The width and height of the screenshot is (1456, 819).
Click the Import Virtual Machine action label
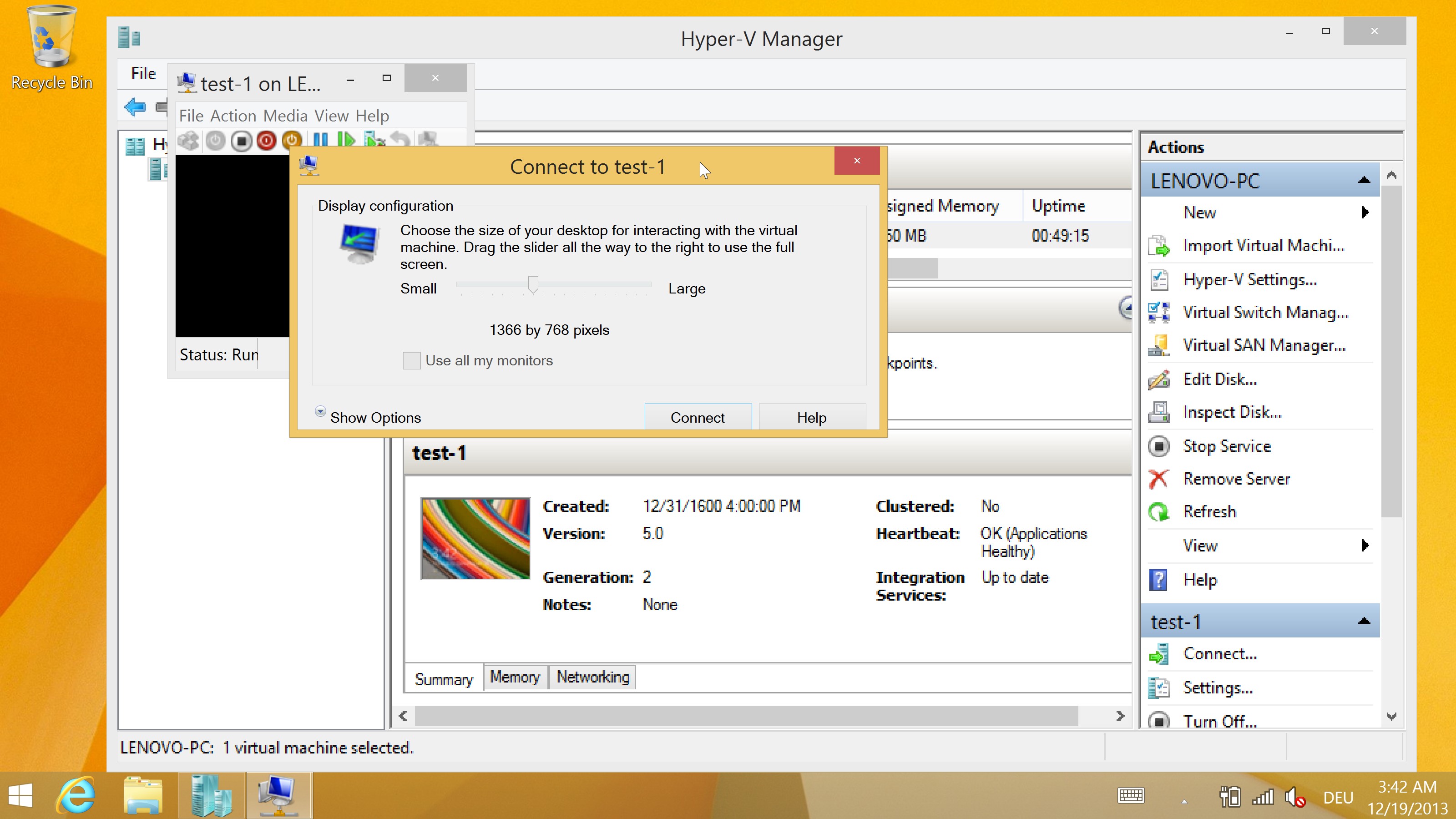[1264, 246]
